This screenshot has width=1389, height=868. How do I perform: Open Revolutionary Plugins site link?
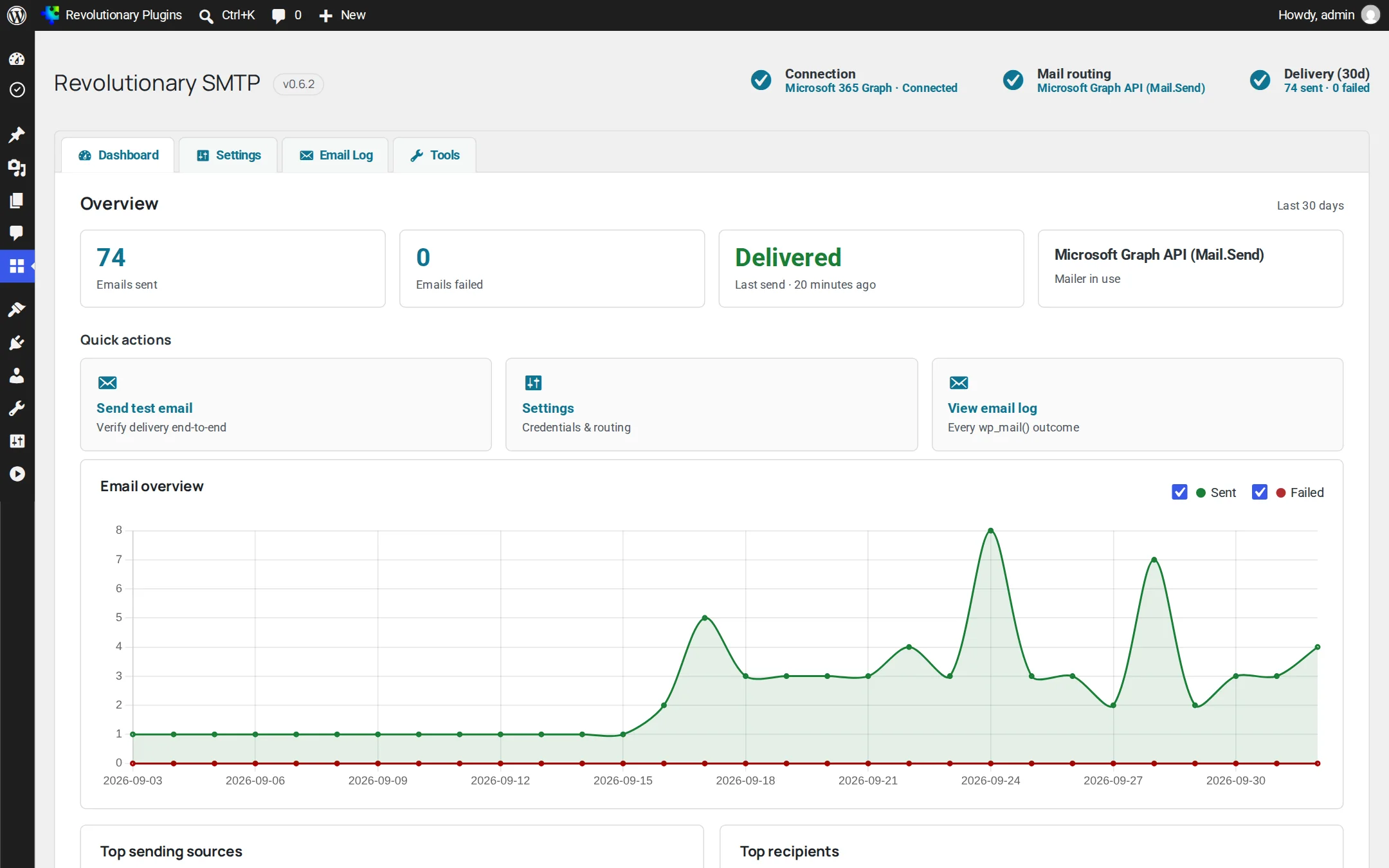112,15
